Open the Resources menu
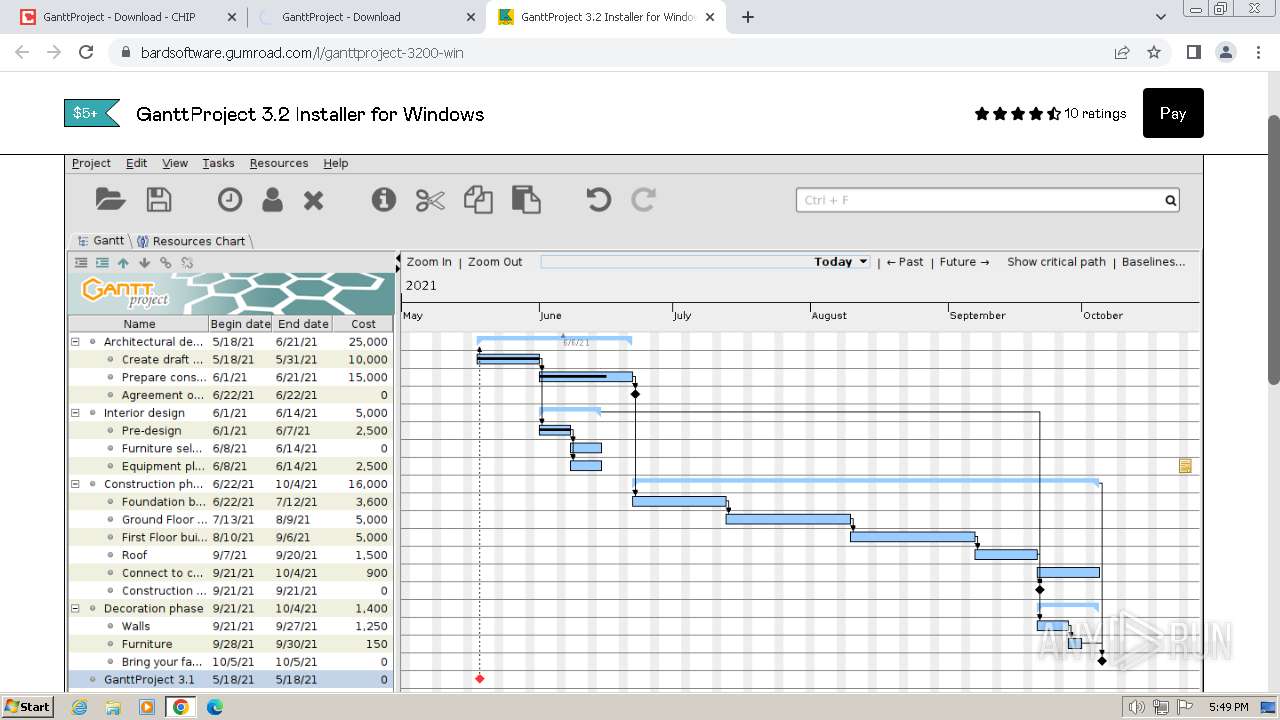This screenshot has width=1280, height=720. pos(279,163)
